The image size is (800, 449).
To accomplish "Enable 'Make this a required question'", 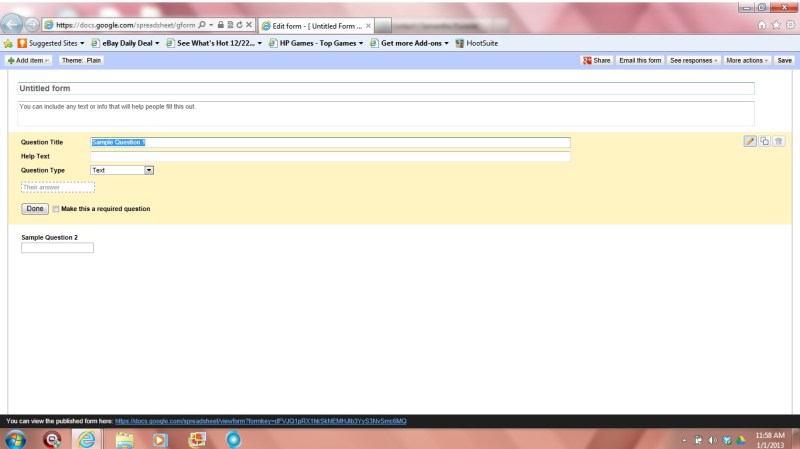I will 56,209.
